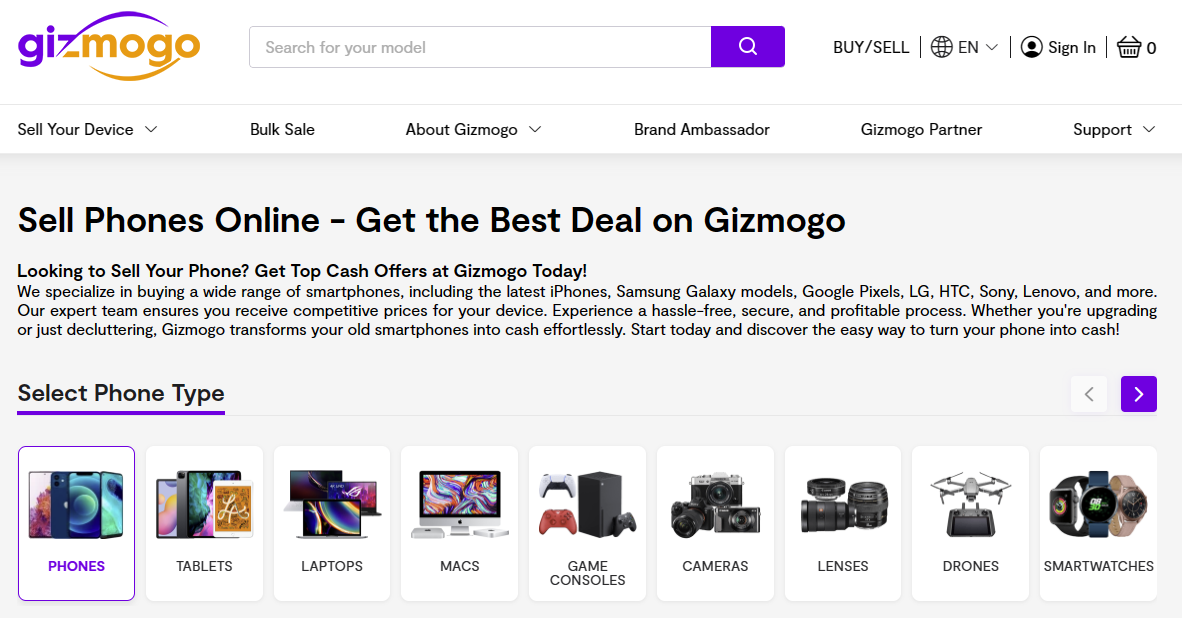Open the Bulk Sale menu item

coord(282,129)
